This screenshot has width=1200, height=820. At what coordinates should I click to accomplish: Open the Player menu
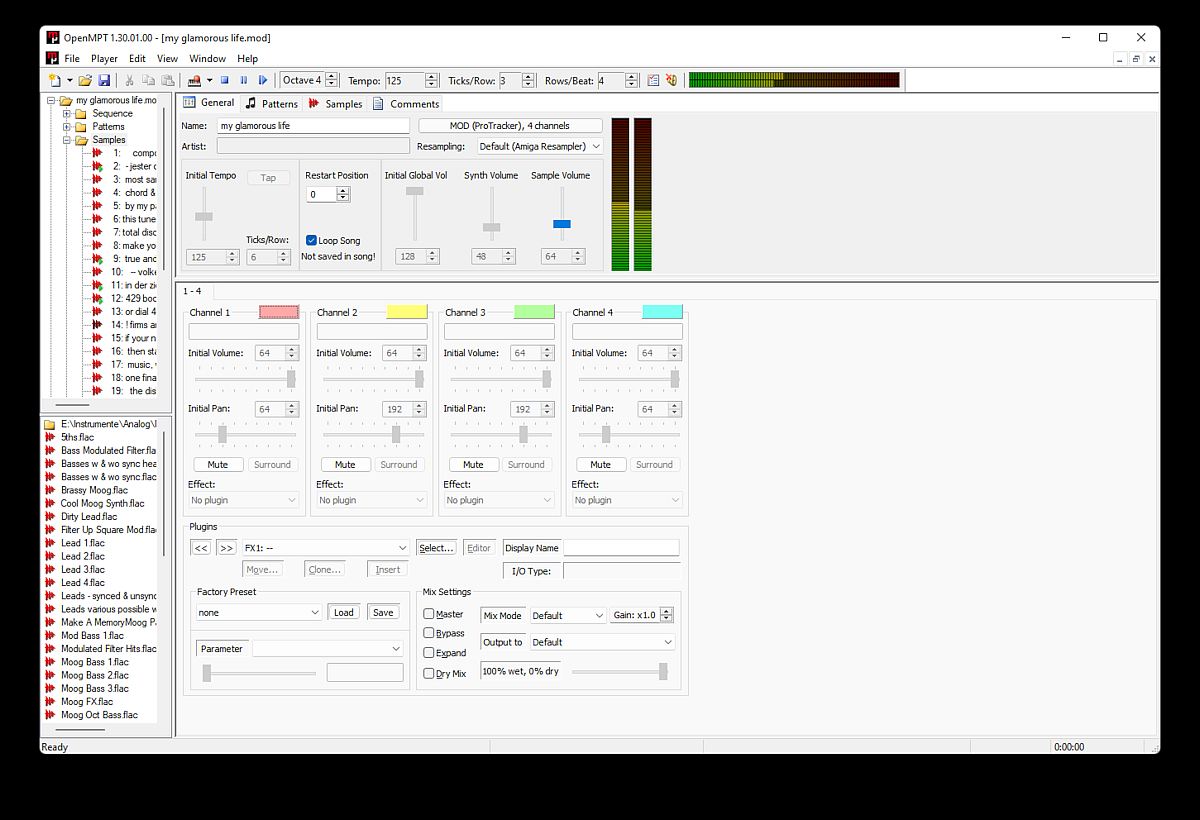coord(104,59)
